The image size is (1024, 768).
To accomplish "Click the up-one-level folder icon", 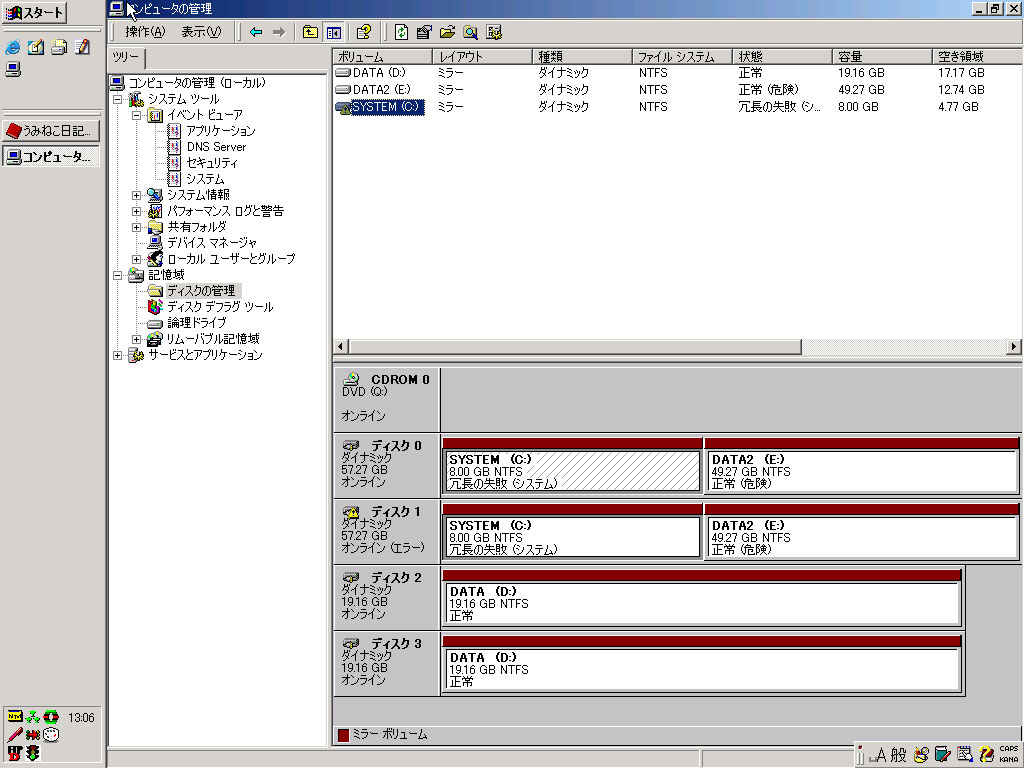I will coord(310,32).
